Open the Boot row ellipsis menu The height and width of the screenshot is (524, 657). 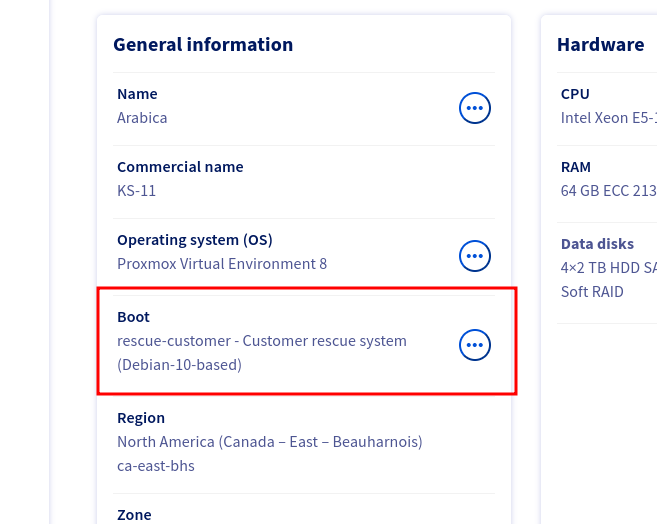coord(475,345)
